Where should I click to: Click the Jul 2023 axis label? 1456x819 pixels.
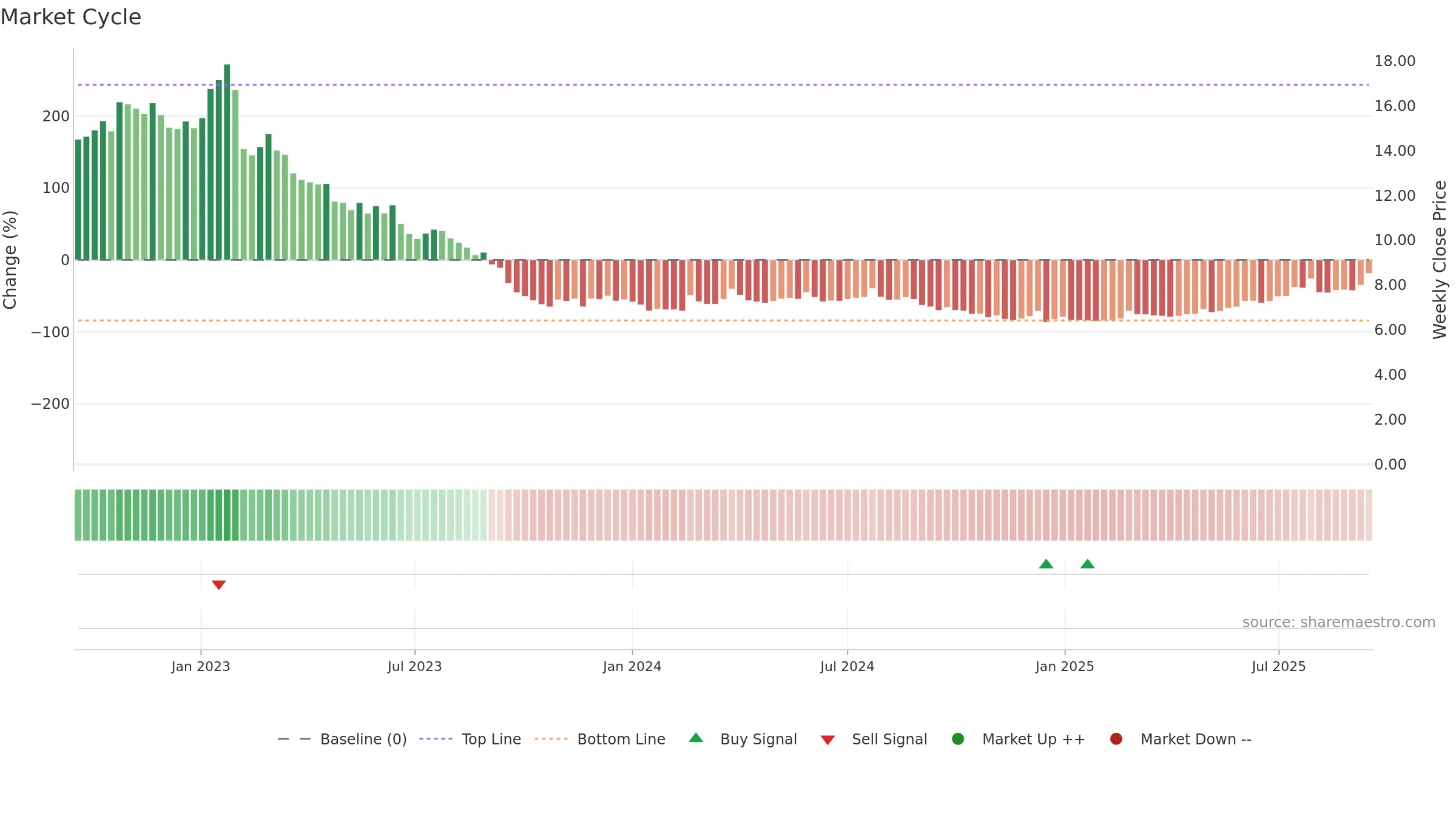tap(415, 667)
